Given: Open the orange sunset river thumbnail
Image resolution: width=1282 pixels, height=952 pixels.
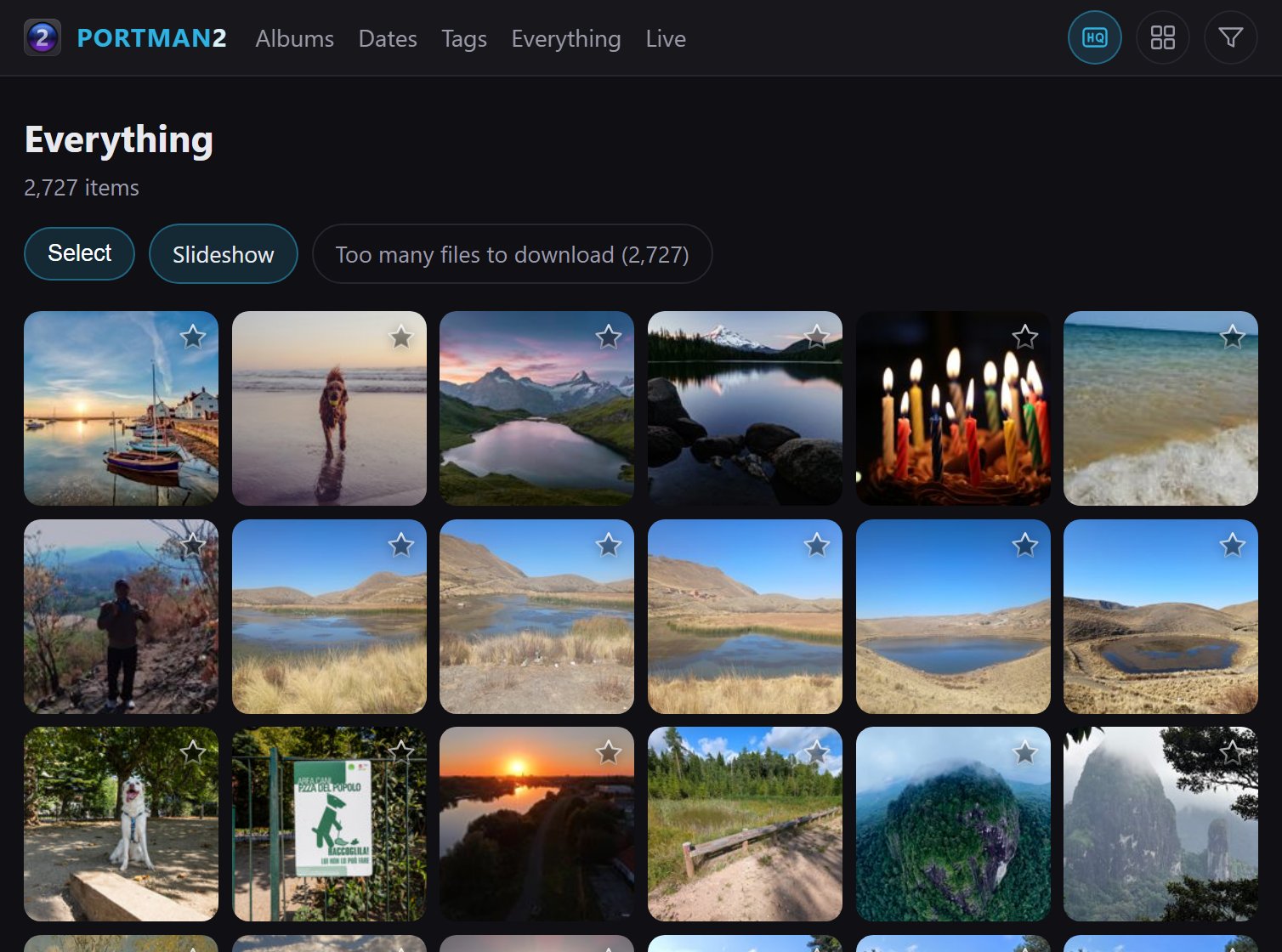Looking at the screenshot, I should click(536, 824).
